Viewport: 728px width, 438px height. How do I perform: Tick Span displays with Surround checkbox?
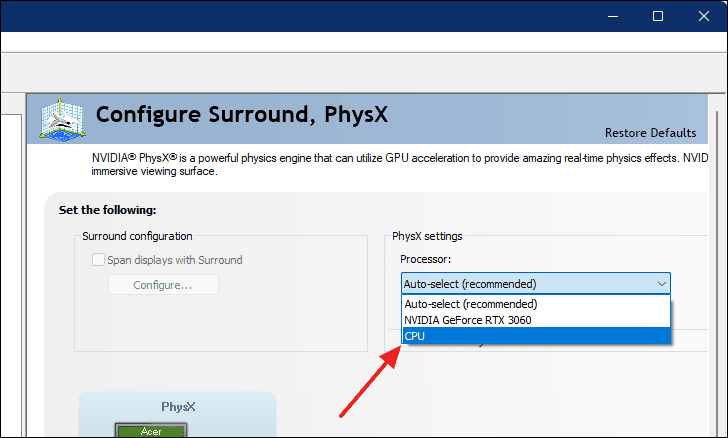[x=98, y=260]
